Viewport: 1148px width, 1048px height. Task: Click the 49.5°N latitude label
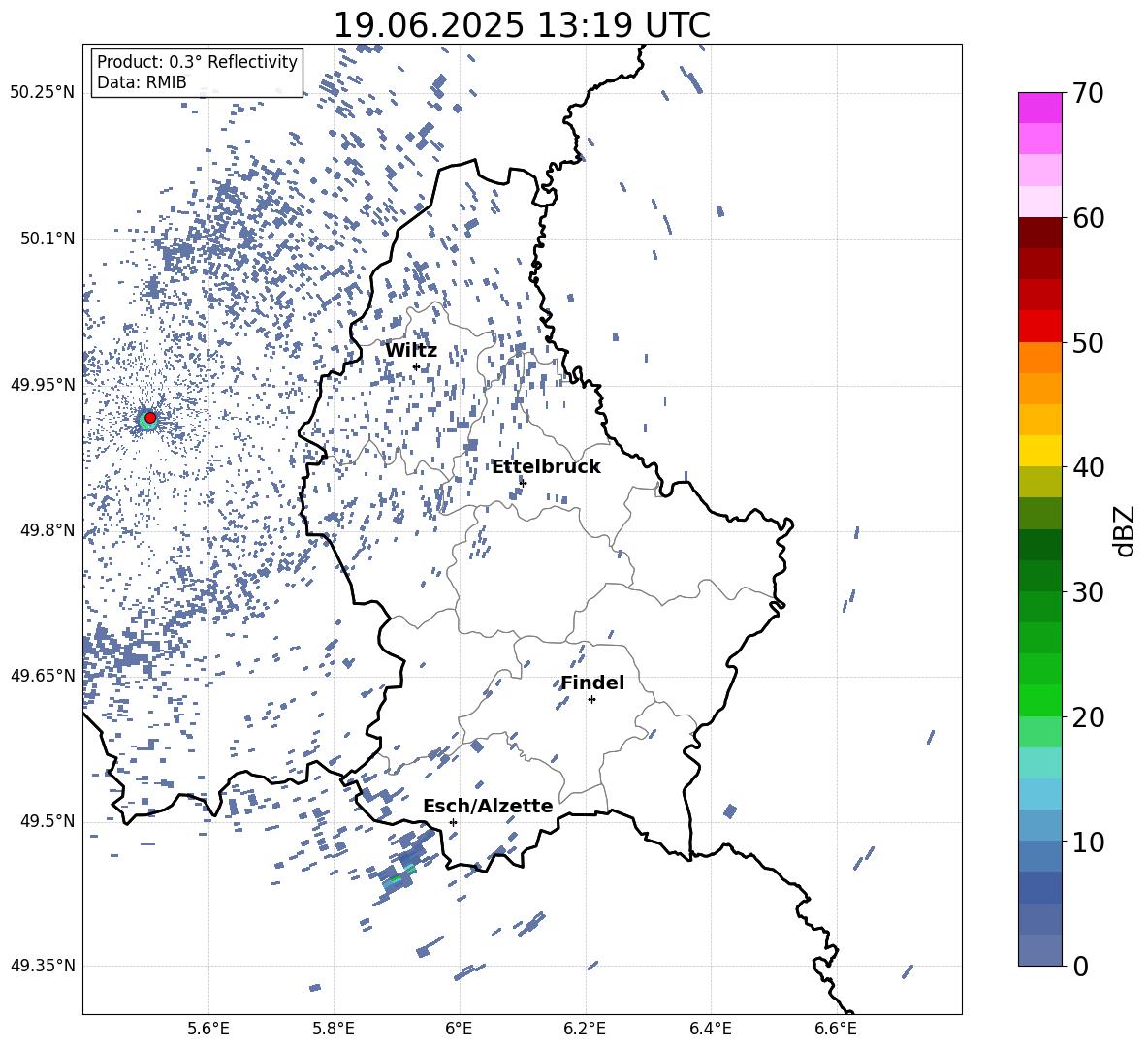[x=48, y=821]
